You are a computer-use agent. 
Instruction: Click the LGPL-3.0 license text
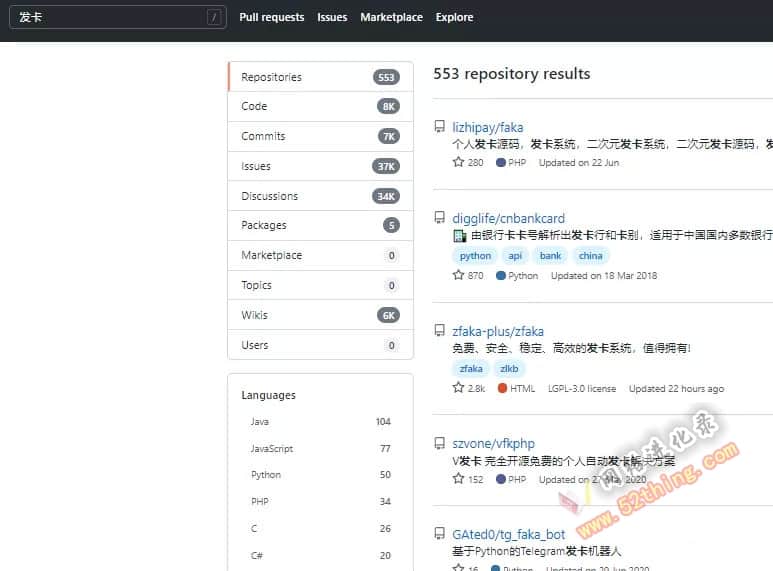[x=582, y=389]
